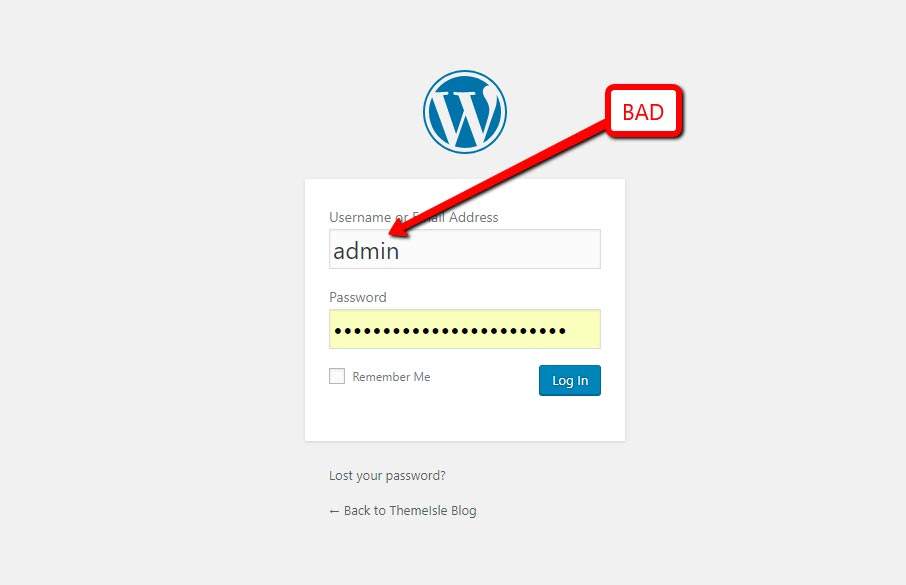
Task: Open the Lost your password? link
Action: (387, 476)
